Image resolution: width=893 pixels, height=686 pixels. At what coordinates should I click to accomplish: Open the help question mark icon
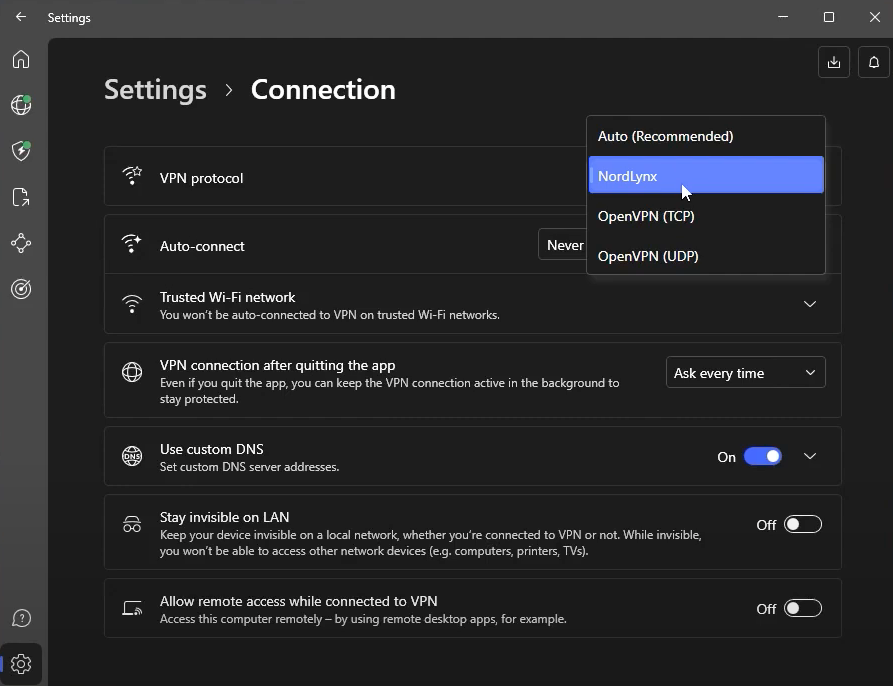21,618
